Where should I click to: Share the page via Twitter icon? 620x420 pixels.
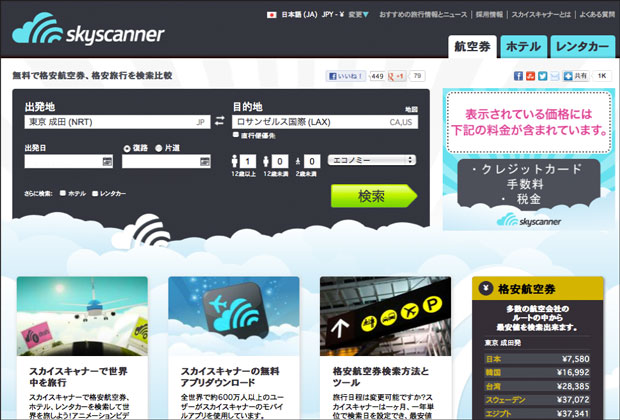pos(542,76)
